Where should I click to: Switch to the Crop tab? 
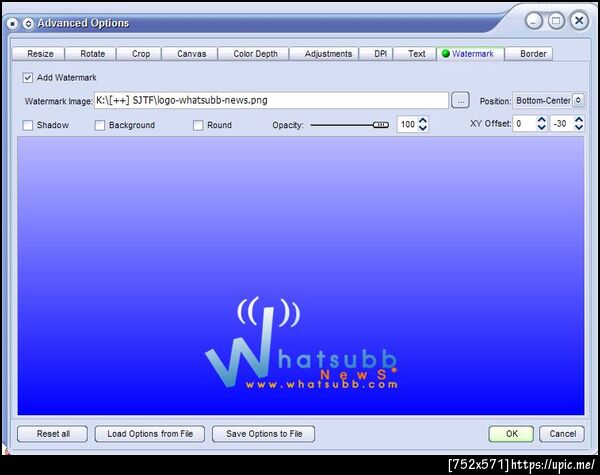click(140, 54)
